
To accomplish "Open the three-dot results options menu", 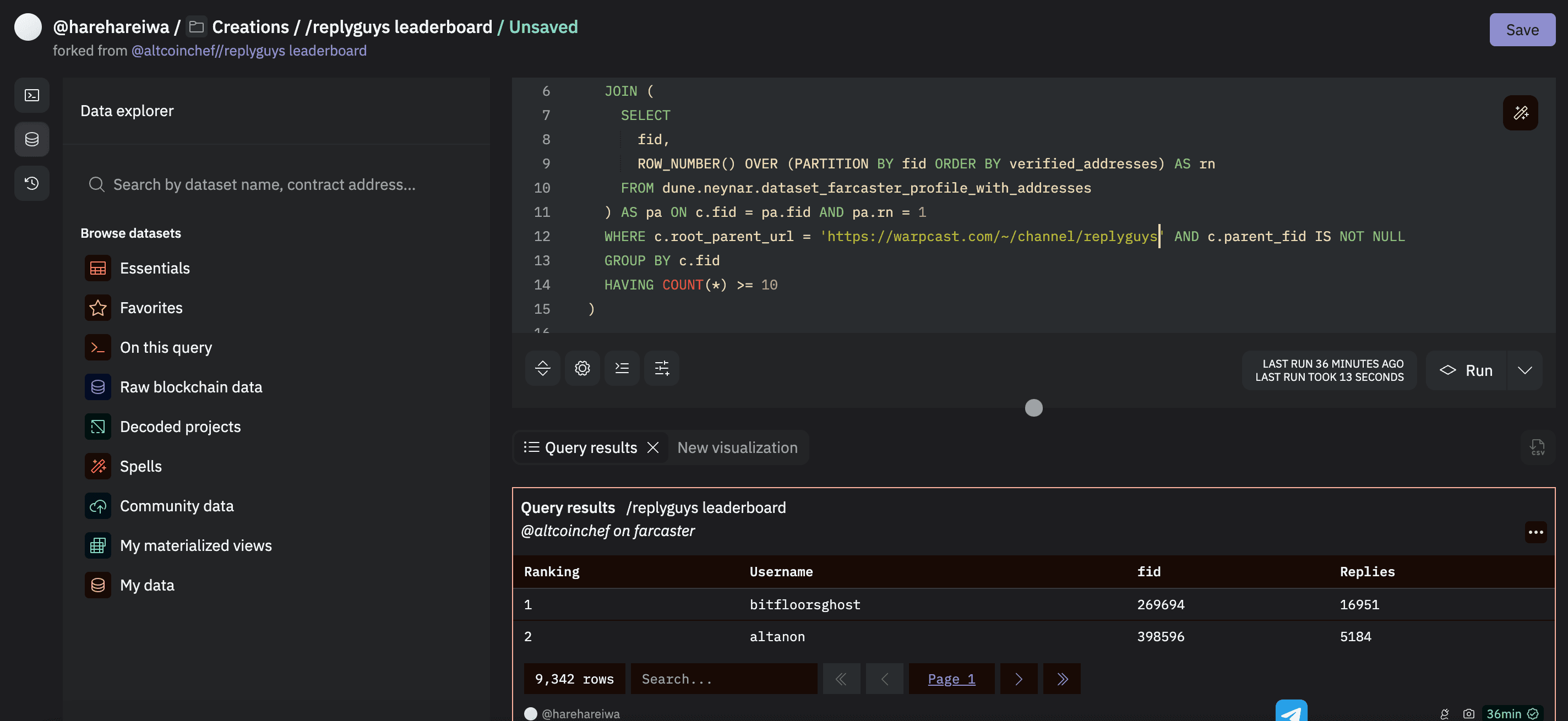I will [x=1535, y=532].
